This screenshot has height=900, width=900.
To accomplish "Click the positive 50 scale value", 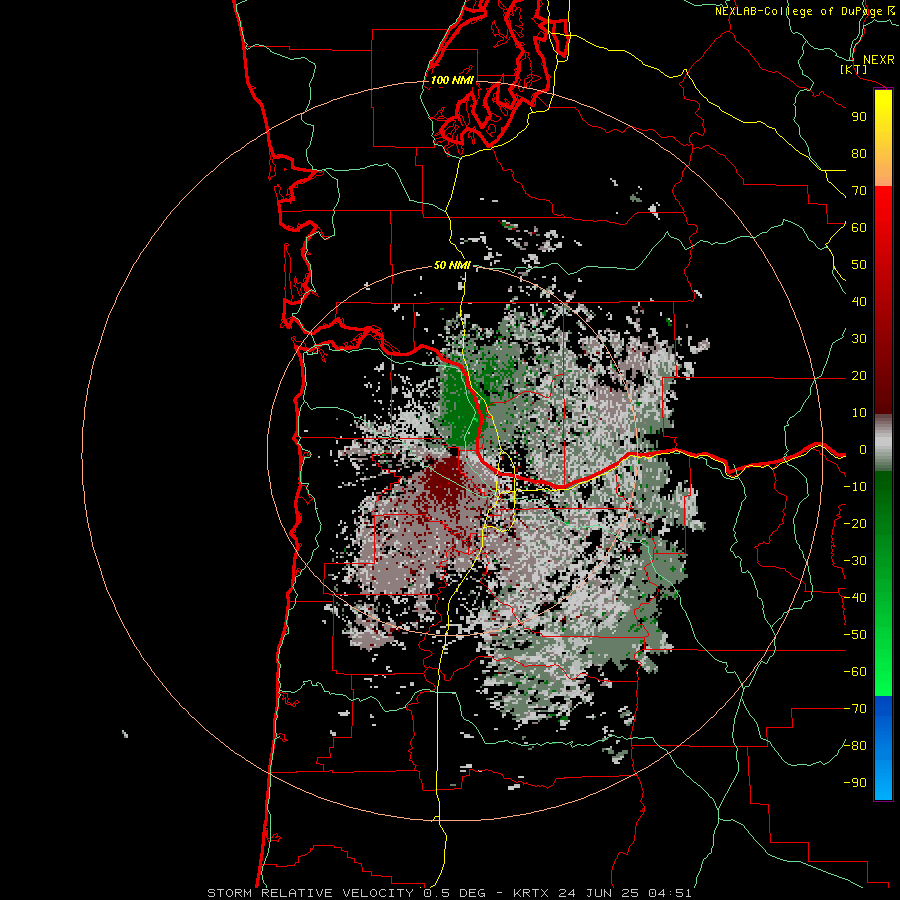I will point(859,265).
